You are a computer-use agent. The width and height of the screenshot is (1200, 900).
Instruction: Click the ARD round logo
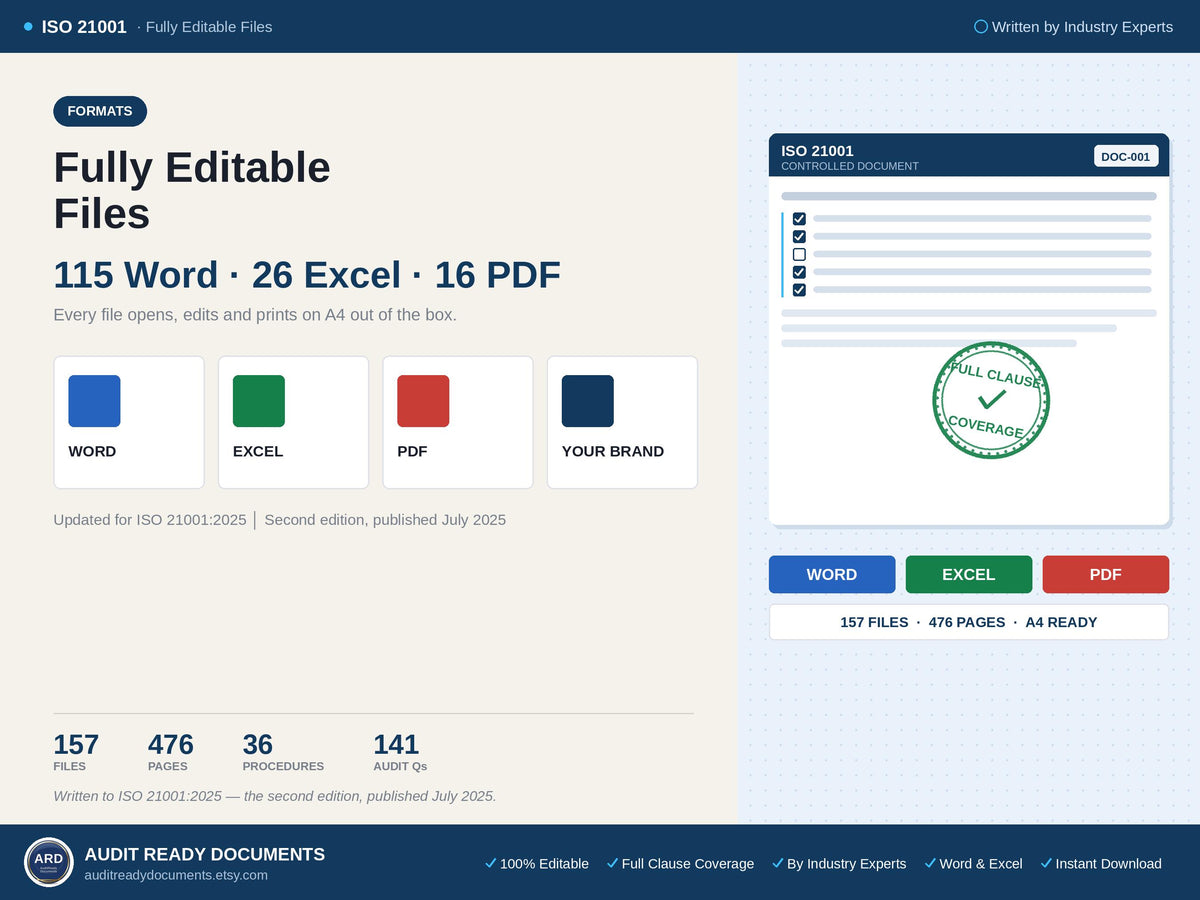click(x=49, y=862)
